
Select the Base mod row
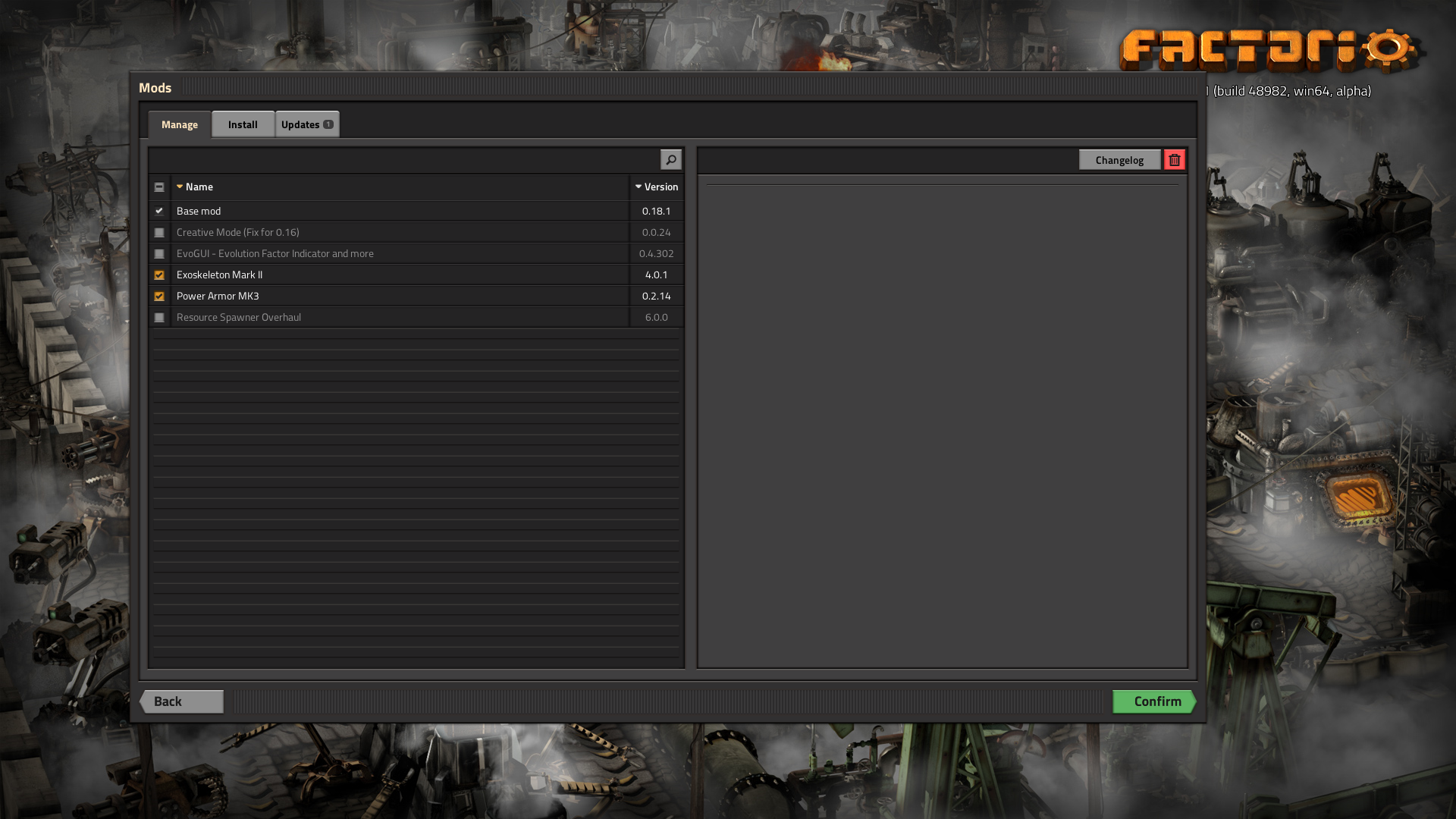click(x=416, y=211)
